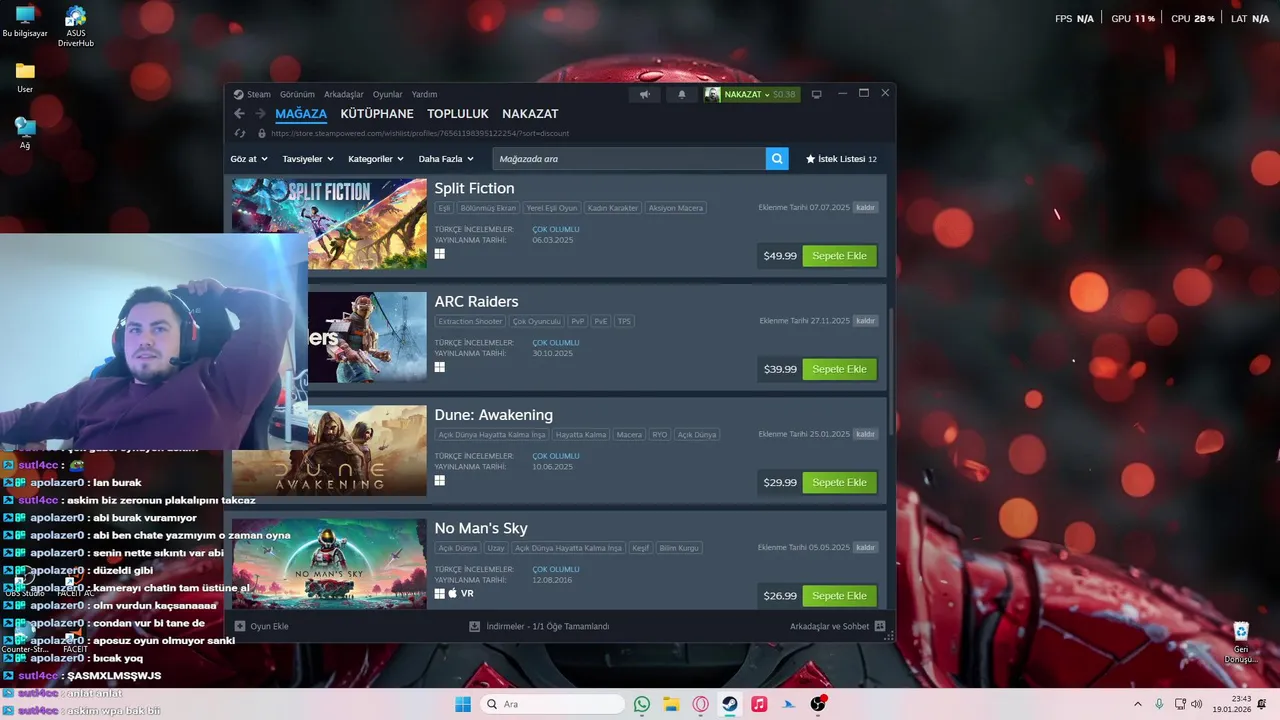
Task: Open the ARC Raiders title link
Action: 476,301
